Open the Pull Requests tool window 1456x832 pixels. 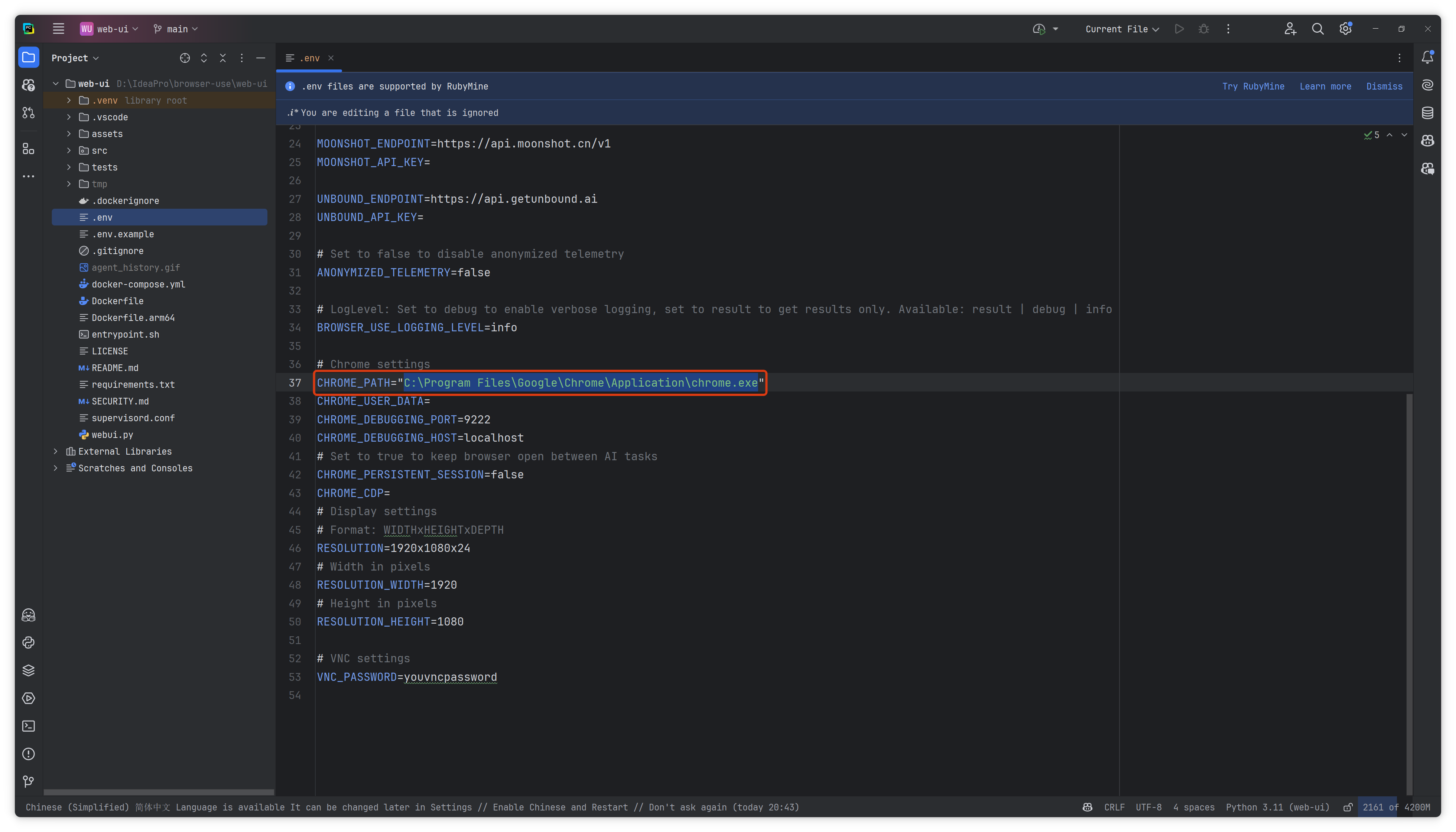pyautogui.click(x=28, y=113)
